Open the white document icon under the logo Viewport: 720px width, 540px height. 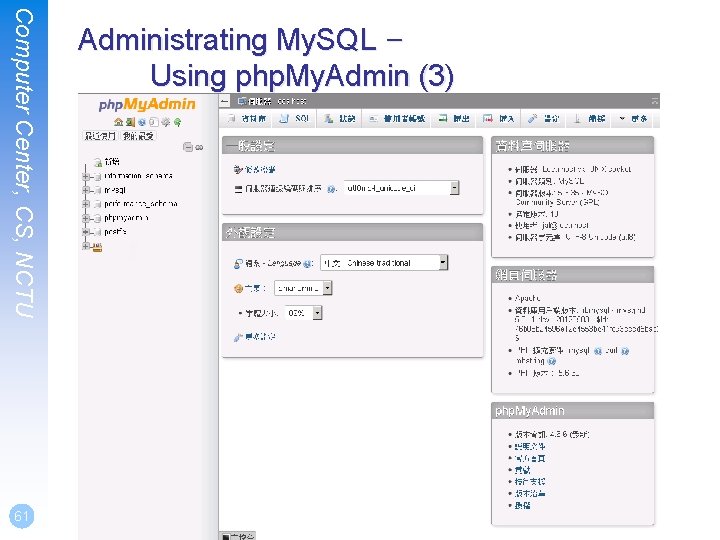pyautogui.click(x=154, y=122)
